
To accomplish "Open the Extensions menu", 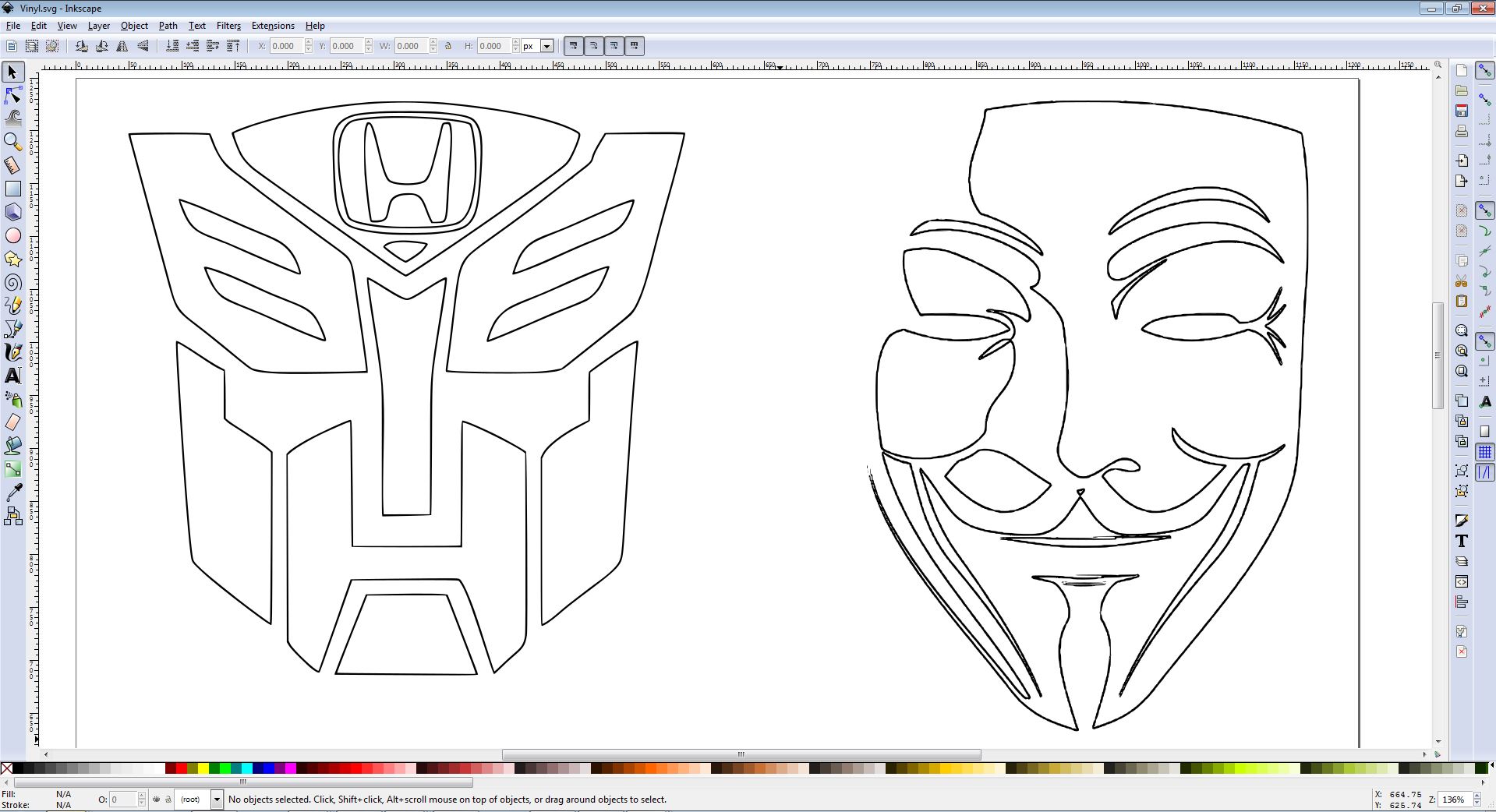I will (x=273, y=26).
